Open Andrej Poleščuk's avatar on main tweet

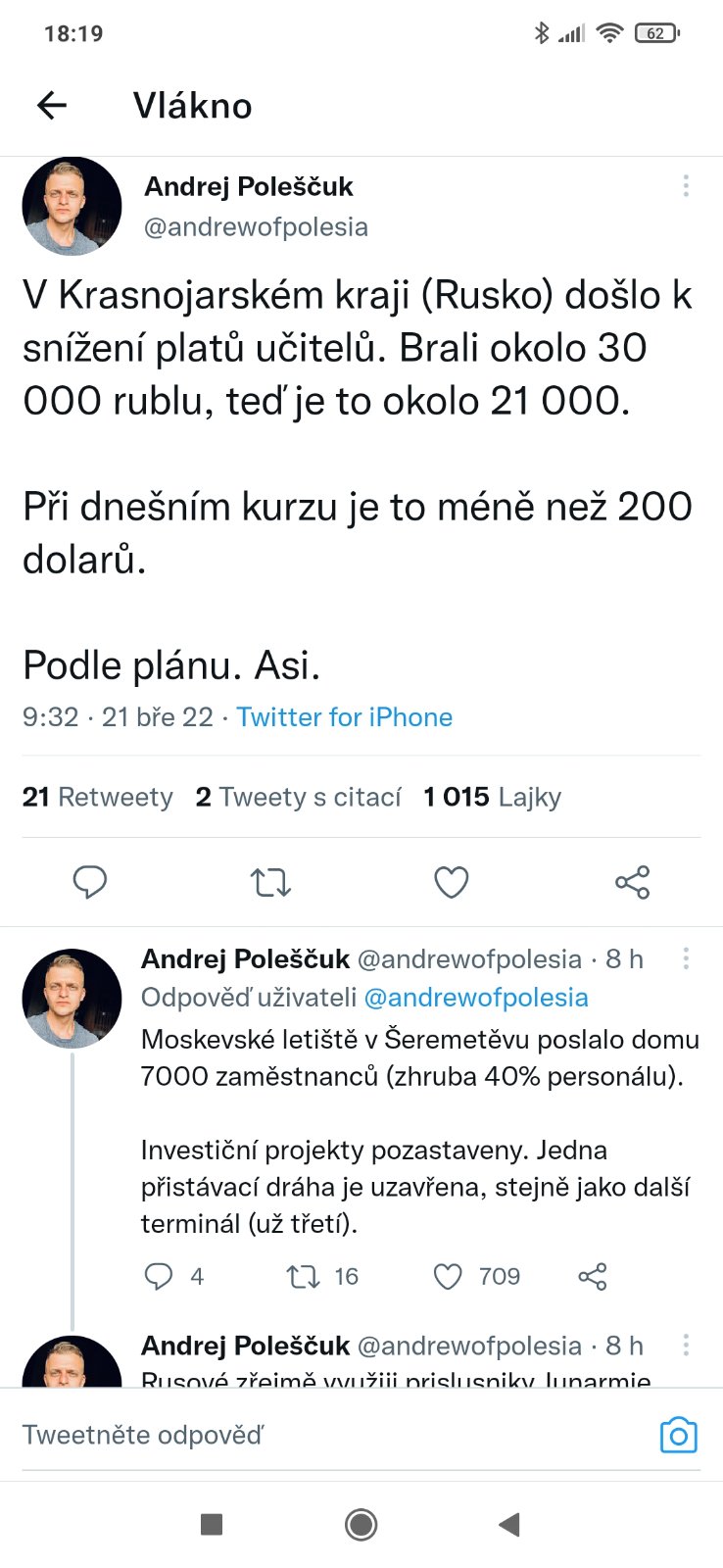[72, 206]
